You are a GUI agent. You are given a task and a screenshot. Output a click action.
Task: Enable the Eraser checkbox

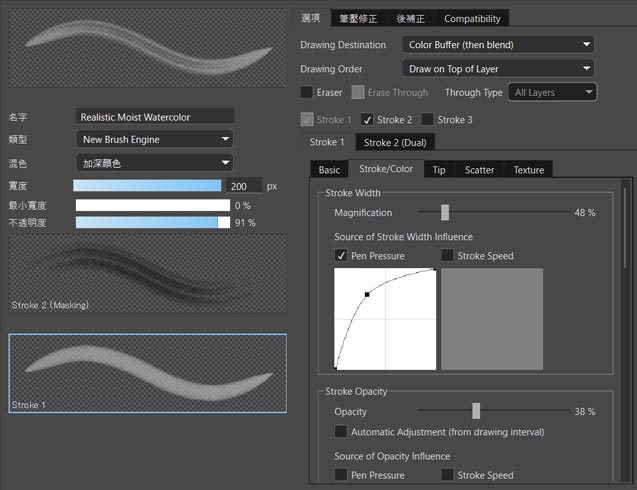[x=307, y=93]
